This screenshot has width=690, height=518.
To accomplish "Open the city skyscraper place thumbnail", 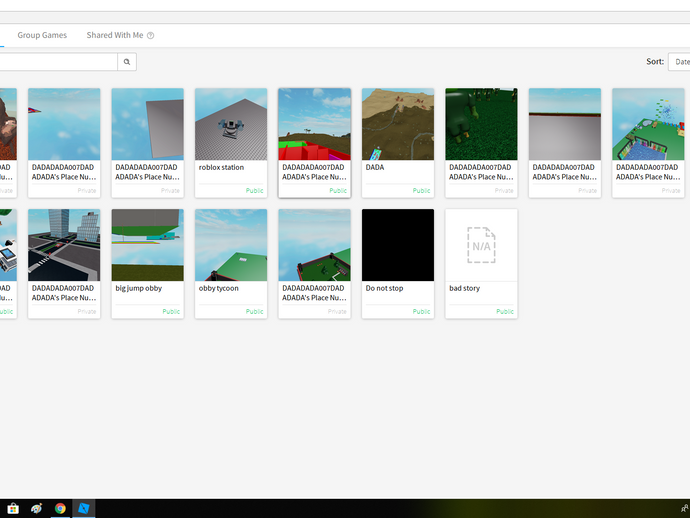I will coord(64,245).
